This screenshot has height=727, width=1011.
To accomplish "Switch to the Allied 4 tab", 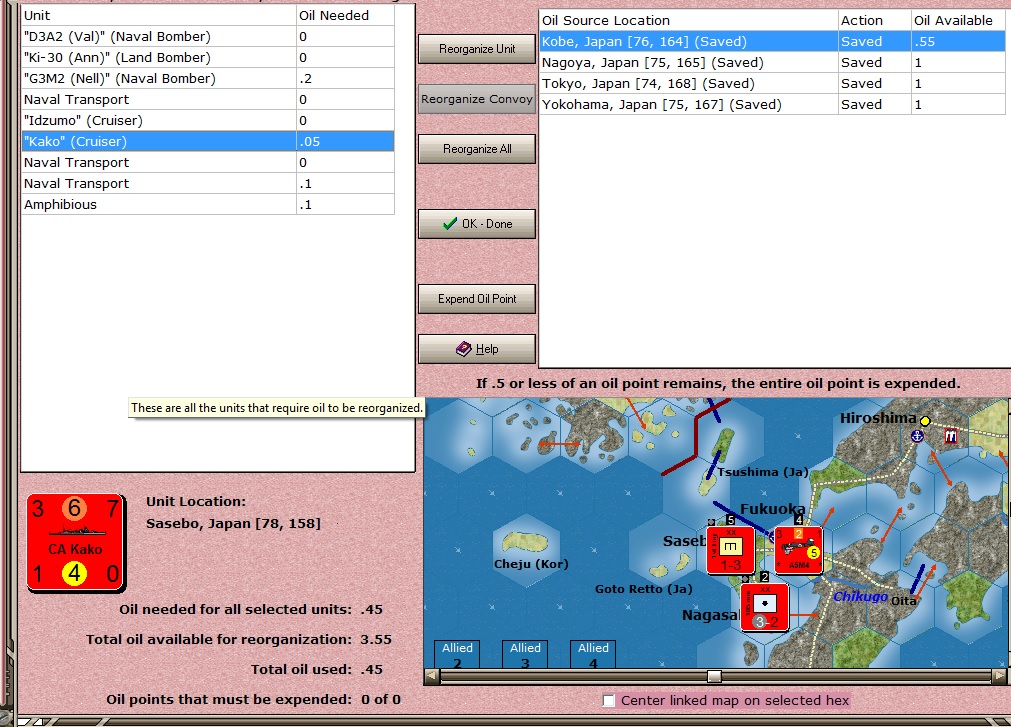I will (x=593, y=654).
